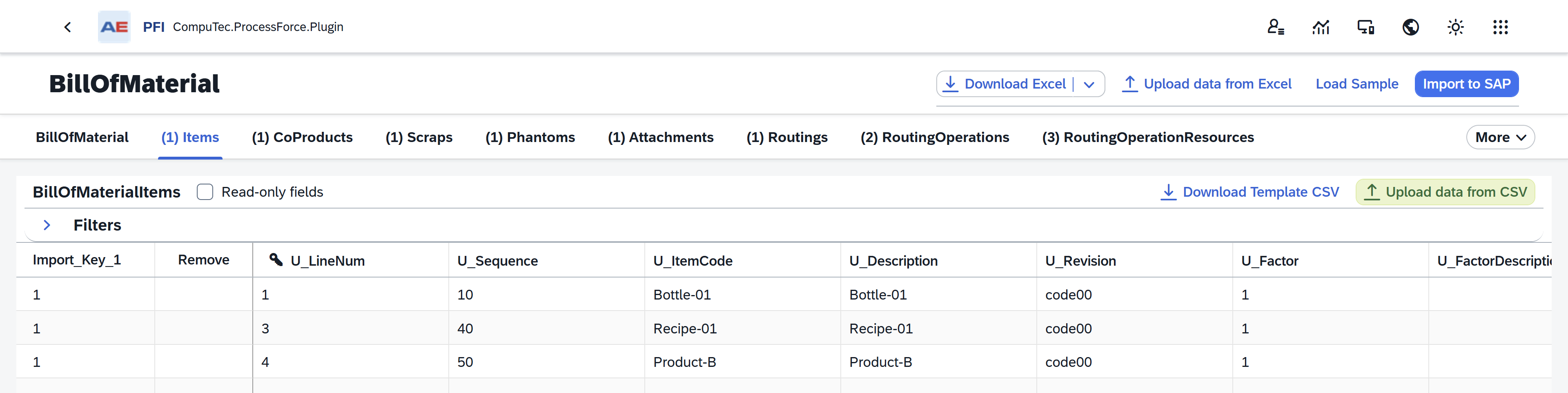Open the (1) Attachments tab
The height and width of the screenshot is (393, 1568).
click(x=660, y=138)
